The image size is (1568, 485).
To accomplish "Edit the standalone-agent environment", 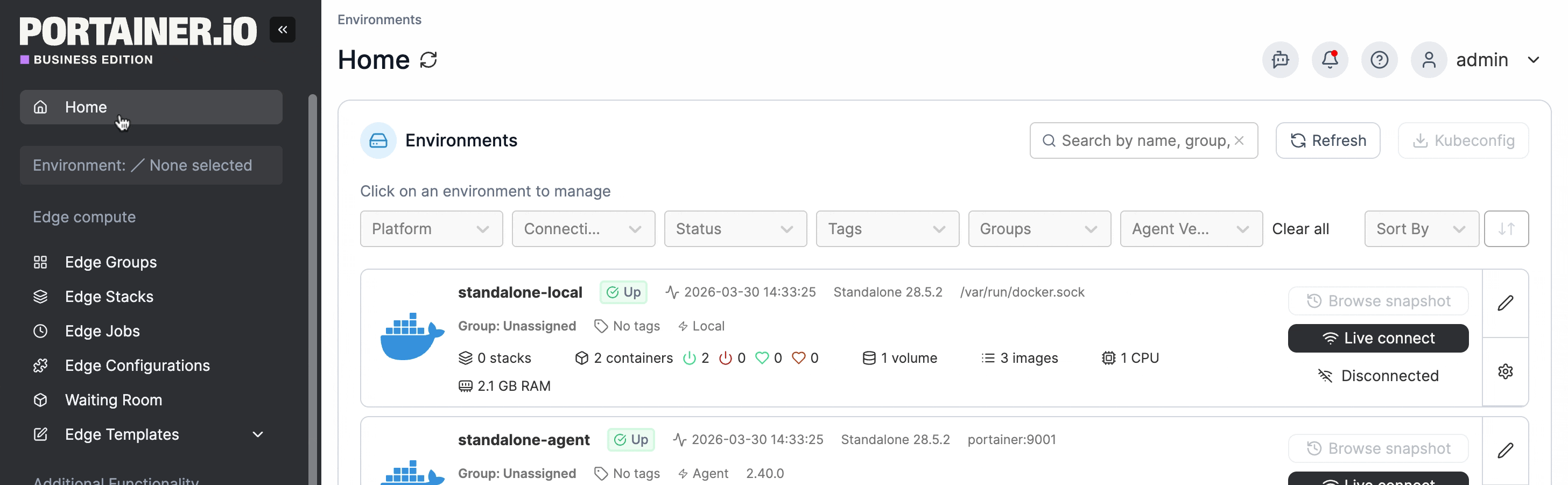I will click(1506, 451).
